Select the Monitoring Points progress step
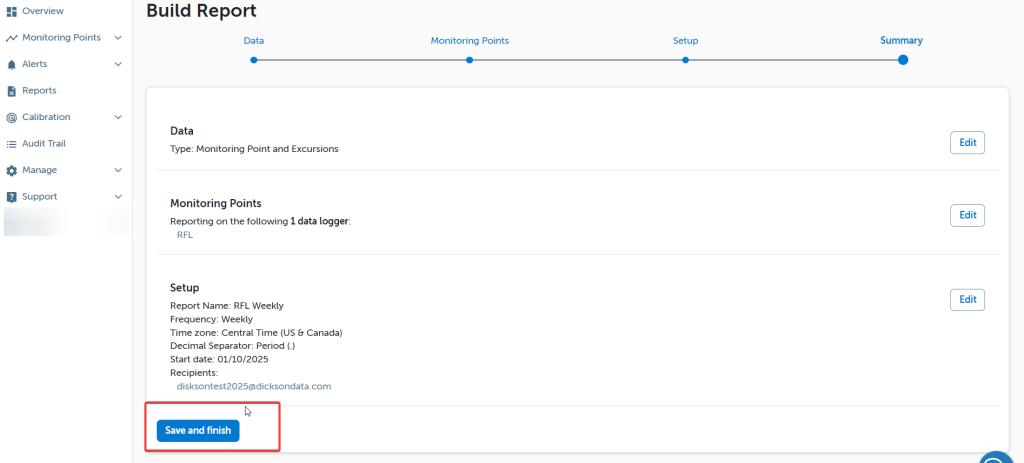The width and height of the screenshot is (1024, 463). click(469, 60)
